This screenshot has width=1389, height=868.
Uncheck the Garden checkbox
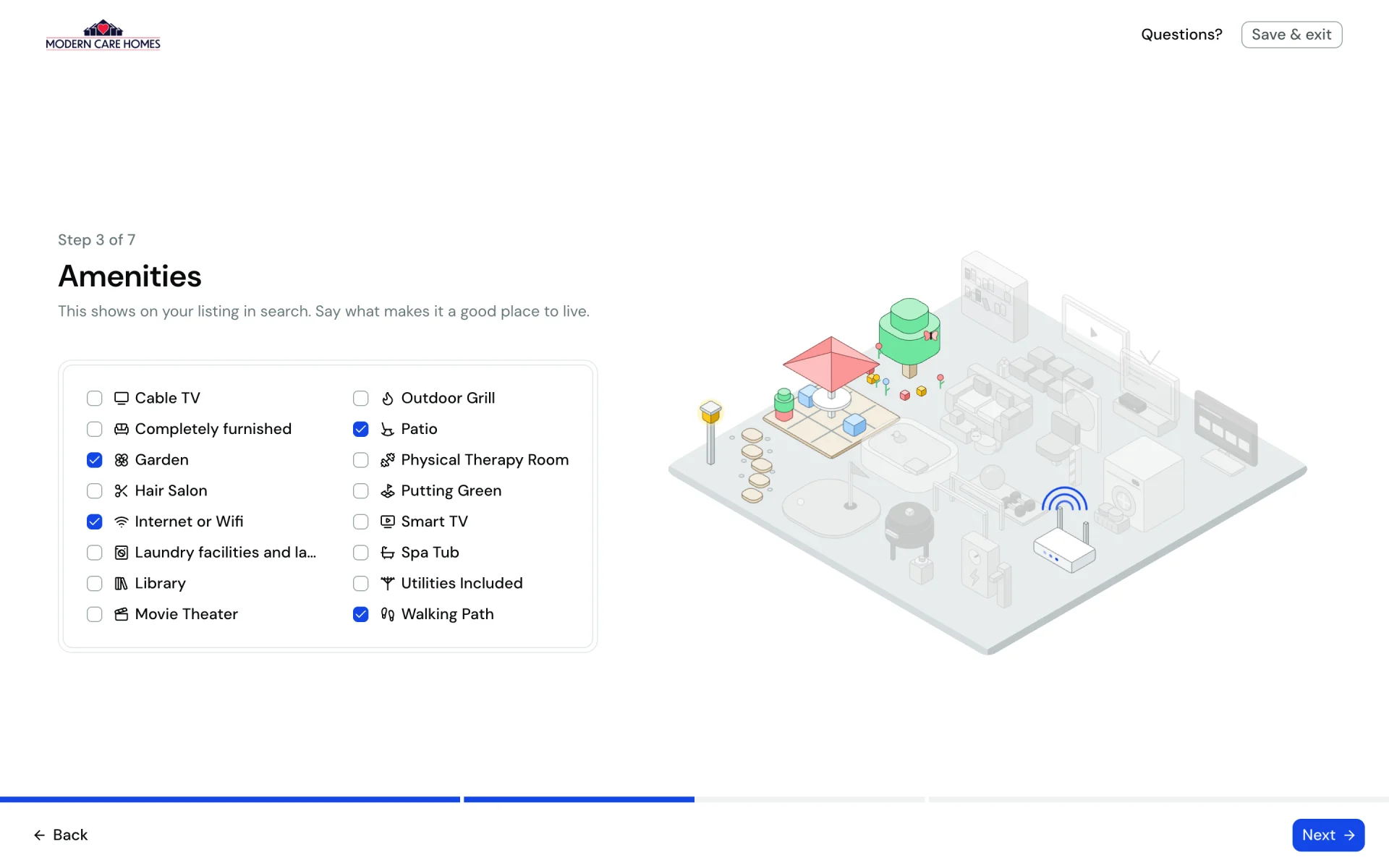[x=95, y=460]
